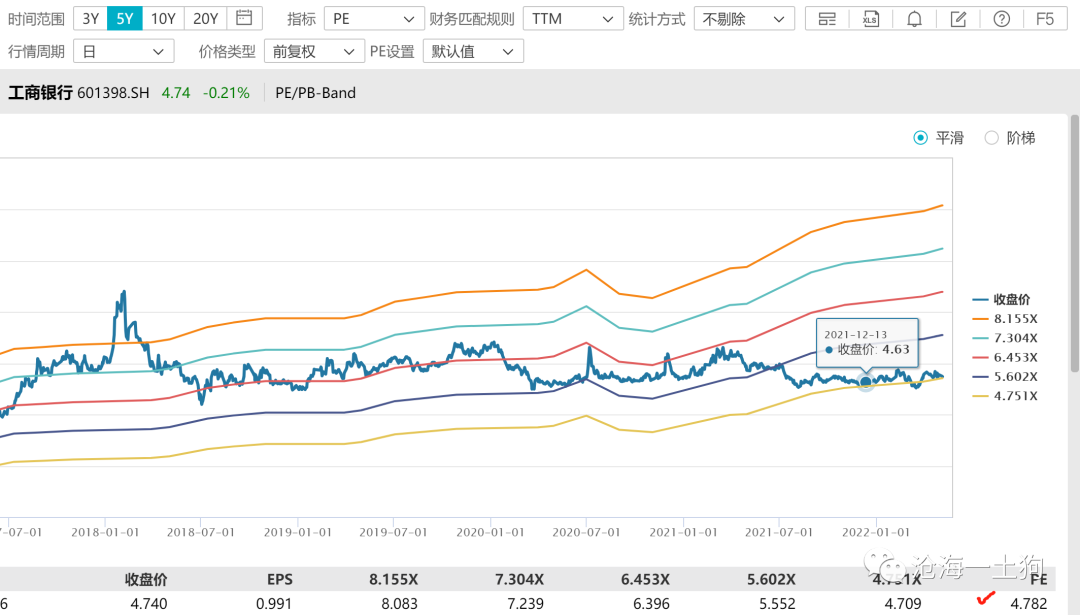Screen dimensions: 1080x615
Task: Click the 工商银行 stock name
Action: (x=40, y=93)
